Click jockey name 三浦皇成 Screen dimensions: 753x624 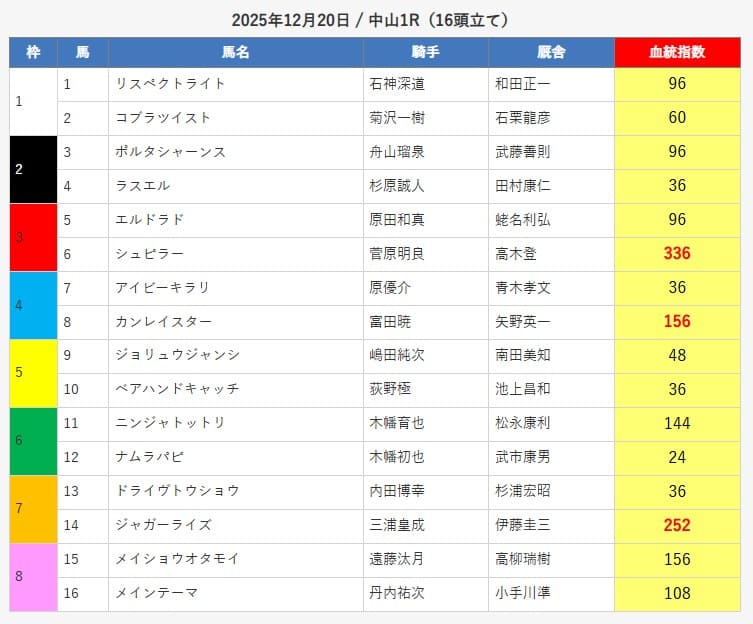397,526
